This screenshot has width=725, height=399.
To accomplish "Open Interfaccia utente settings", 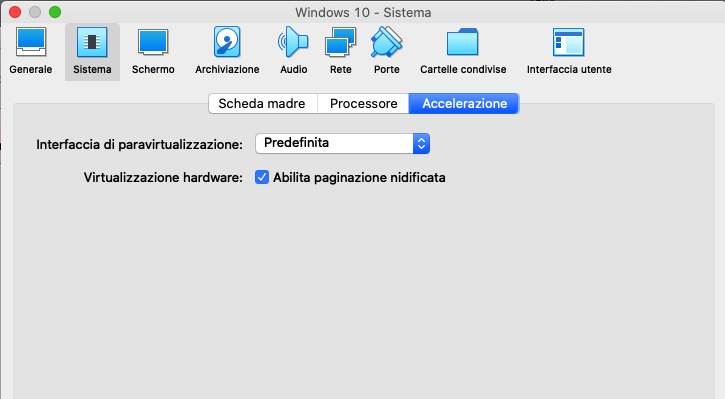I will coord(569,51).
